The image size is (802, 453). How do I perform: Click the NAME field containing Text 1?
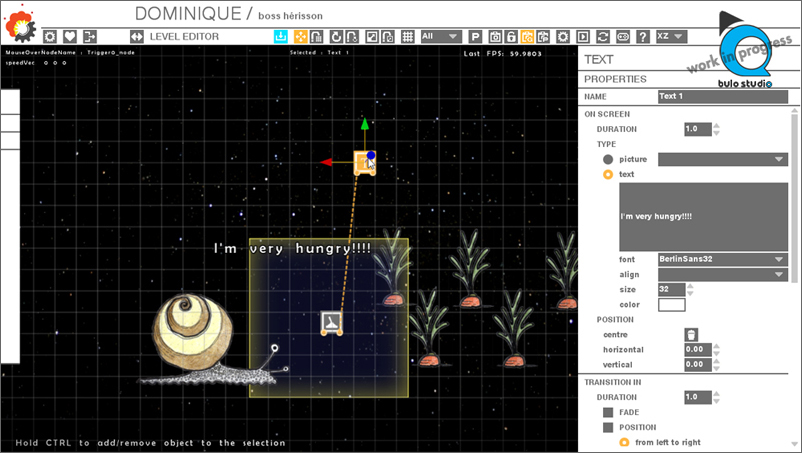pyautogui.click(x=722, y=97)
